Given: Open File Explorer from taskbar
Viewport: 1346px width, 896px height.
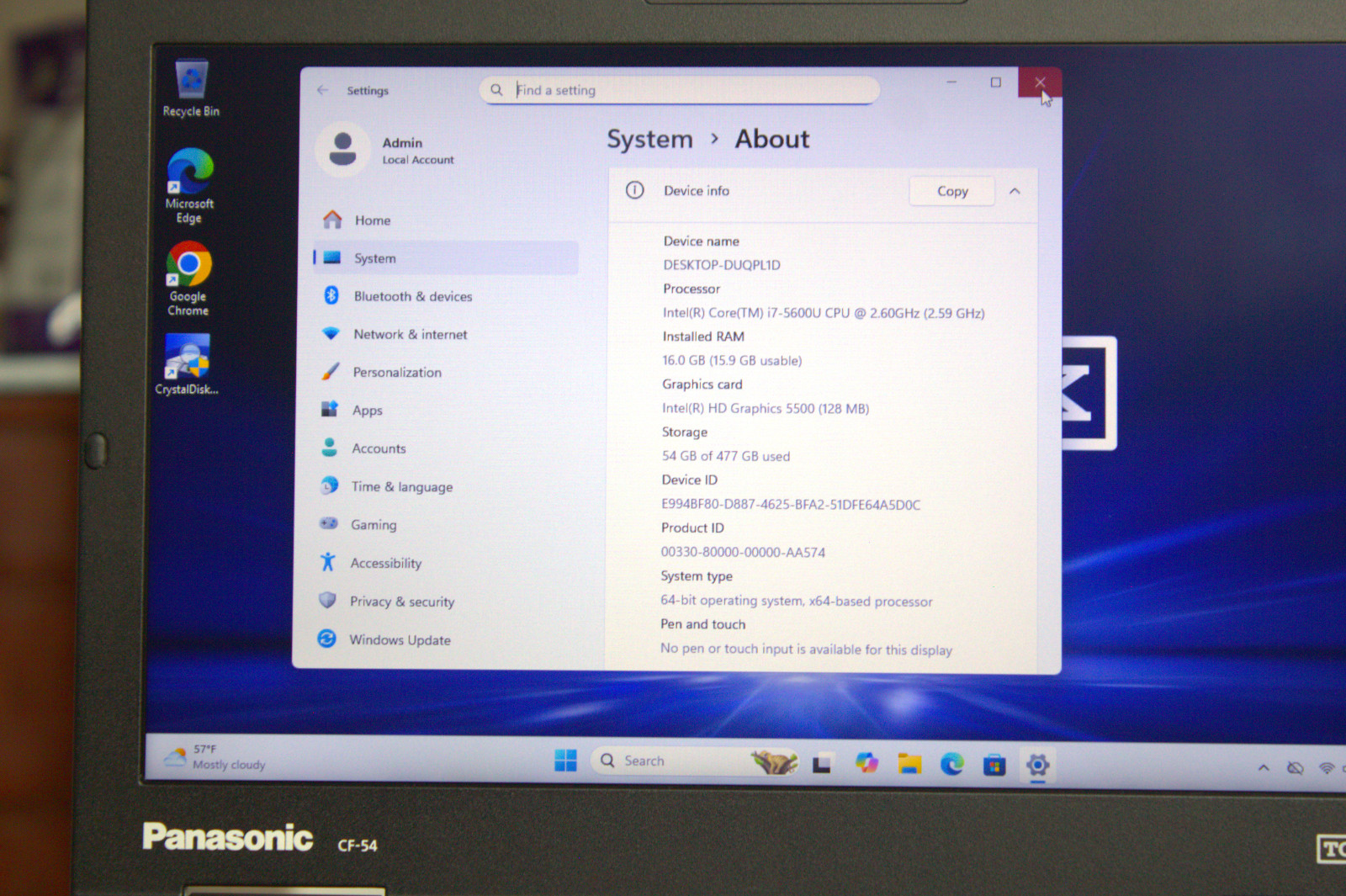Looking at the screenshot, I should [909, 764].
